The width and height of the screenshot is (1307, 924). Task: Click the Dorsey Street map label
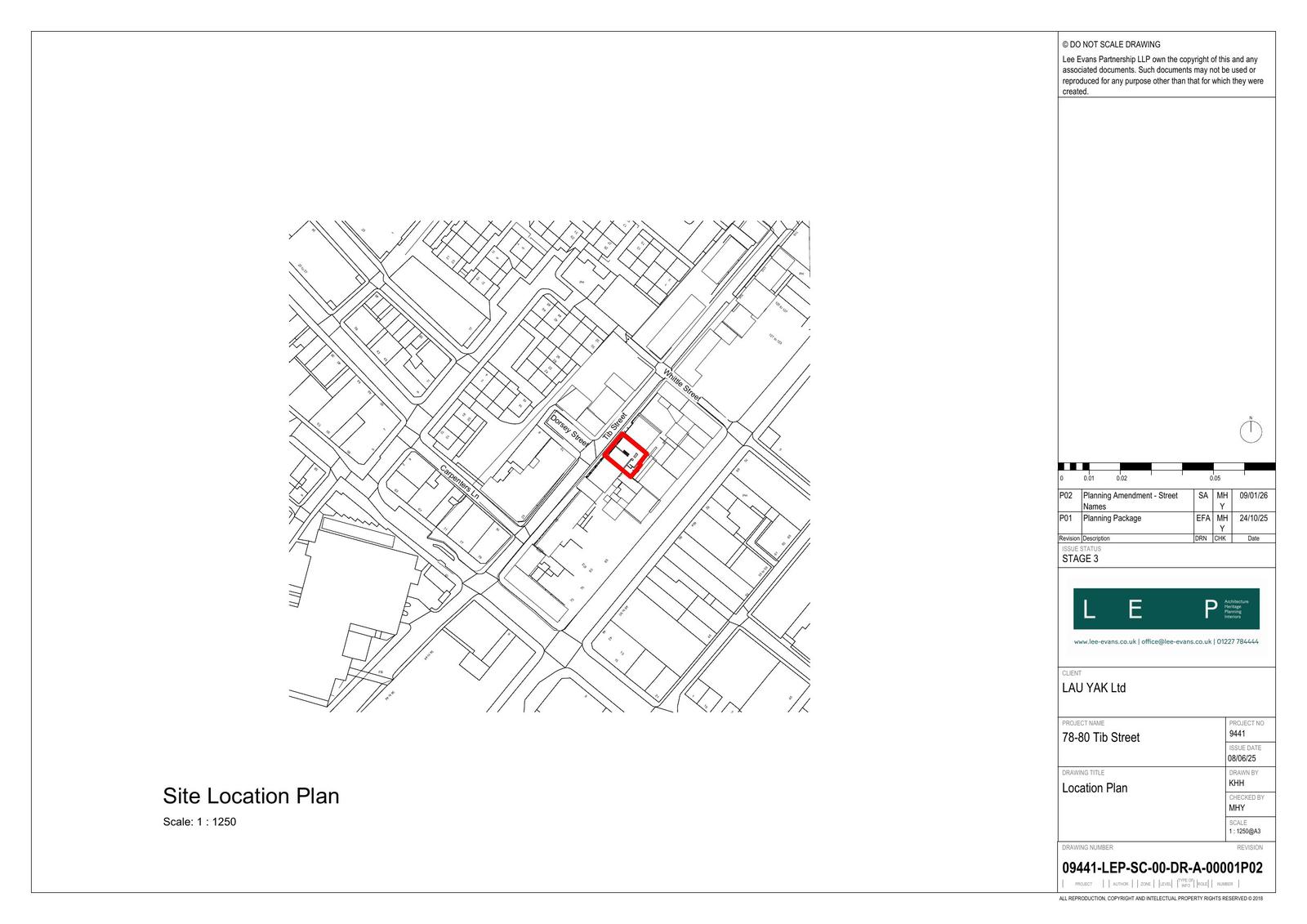569,430
